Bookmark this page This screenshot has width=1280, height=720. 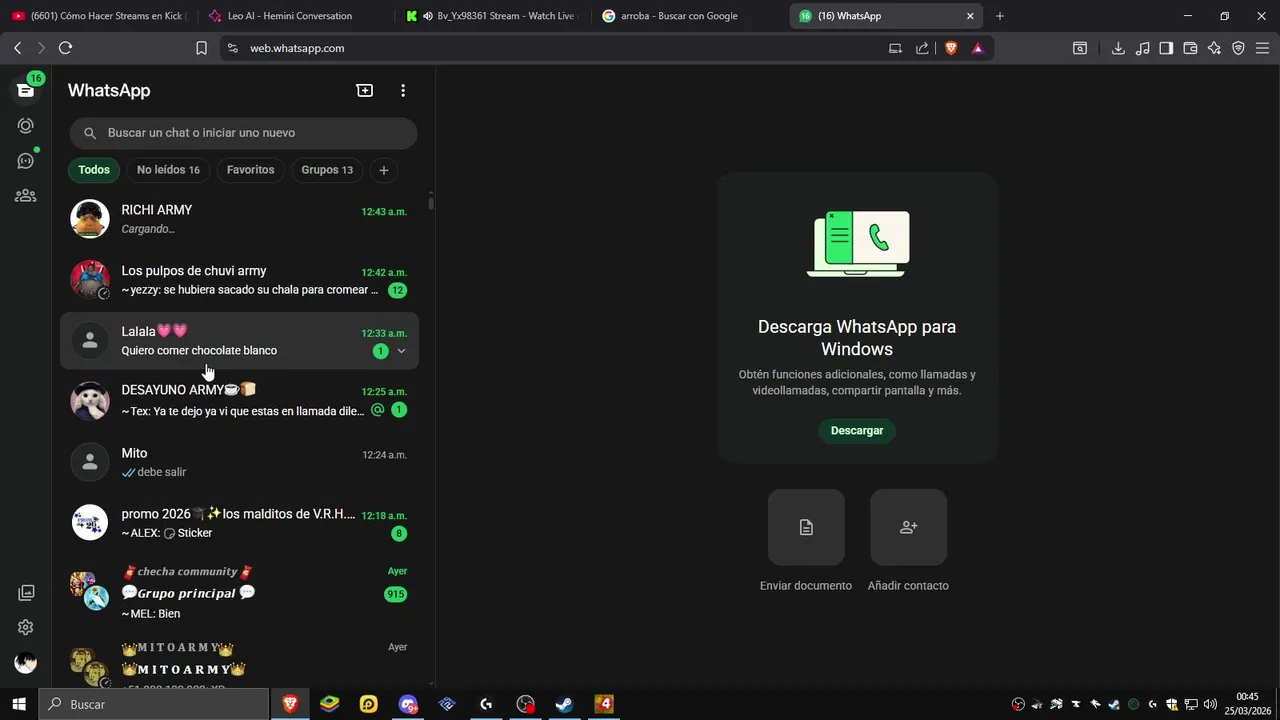[x=201, y=48]
